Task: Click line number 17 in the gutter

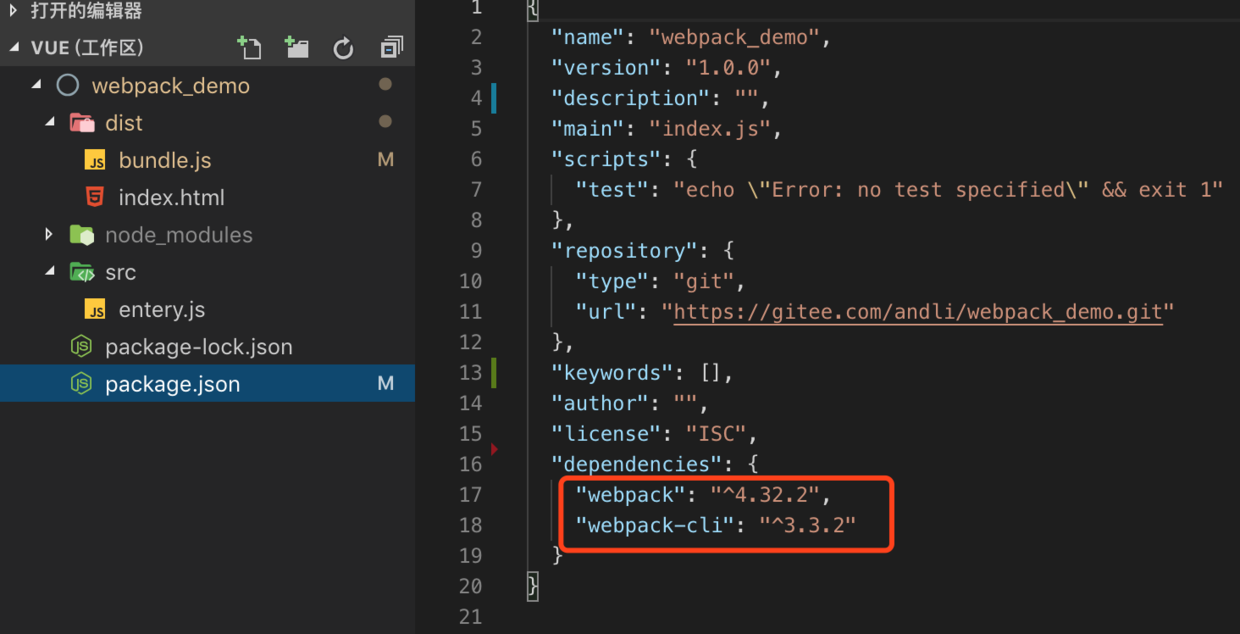Action: (x=471, y=494)
